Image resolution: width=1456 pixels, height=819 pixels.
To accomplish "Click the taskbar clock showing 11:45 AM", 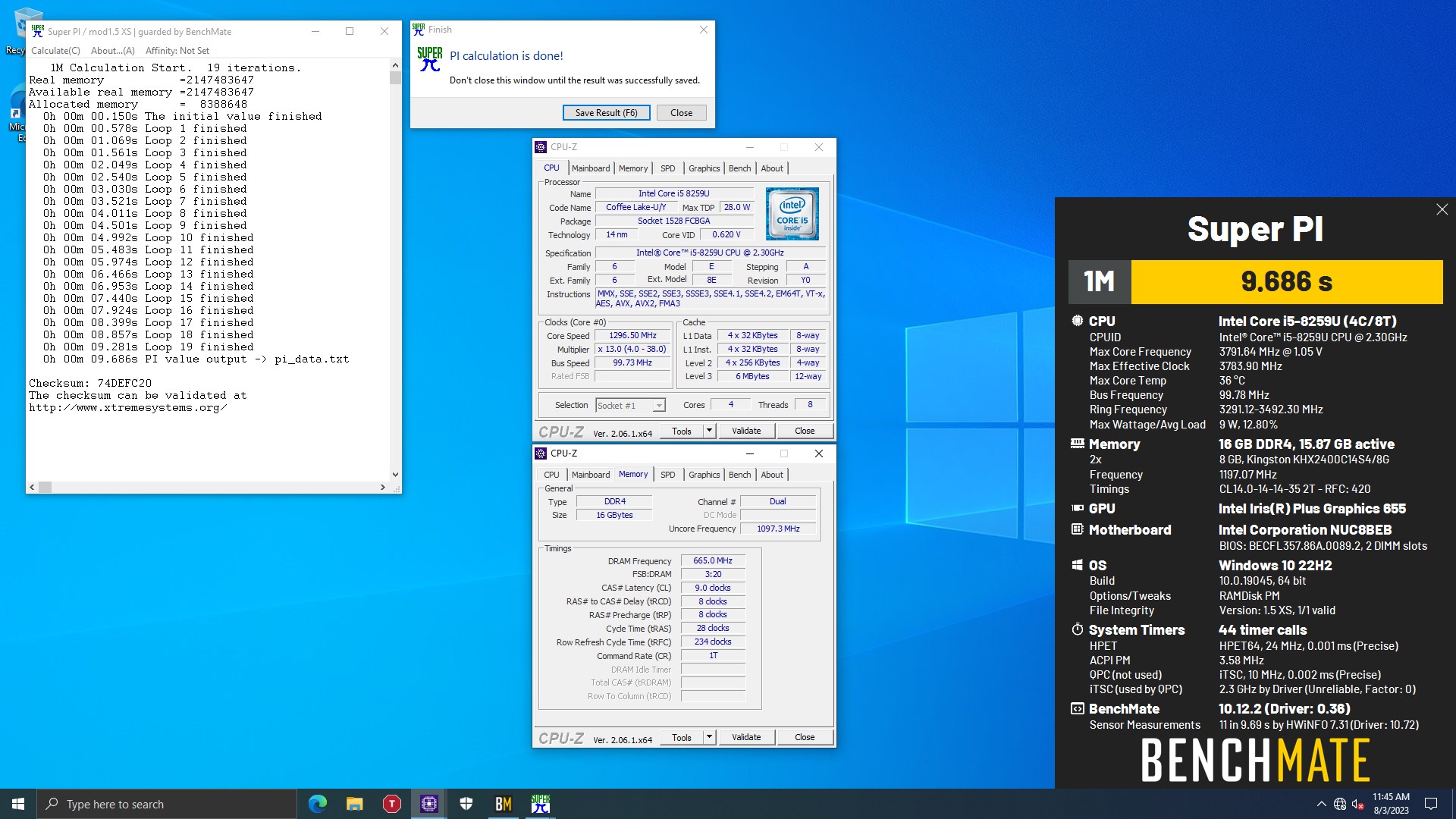I will [x=1390, y=804].
